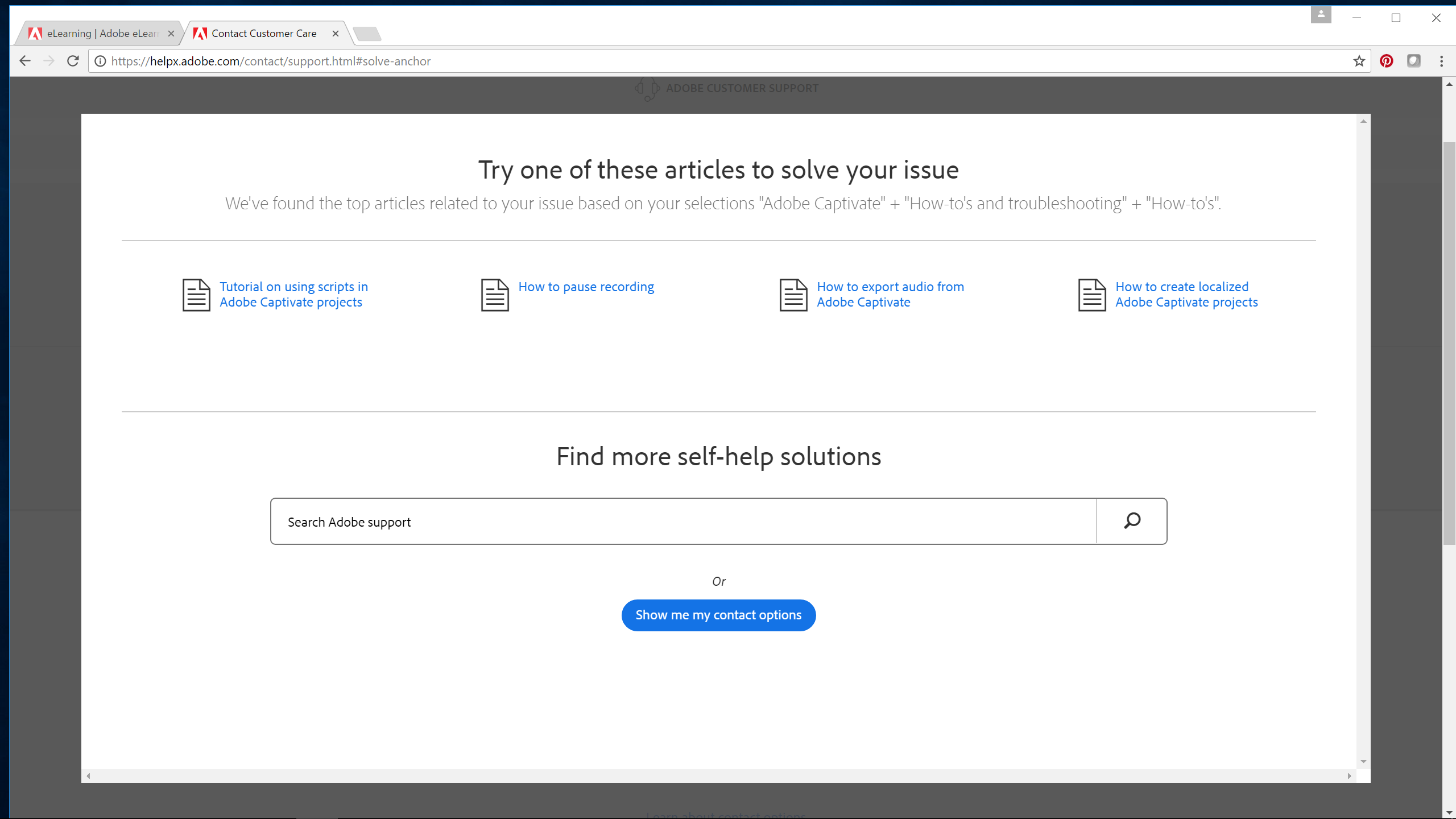Viewport: 1456px width, 819px height.
Task: Close the Contact Customer Care tab
Action: pyautogui.click(x=336, y=34)
